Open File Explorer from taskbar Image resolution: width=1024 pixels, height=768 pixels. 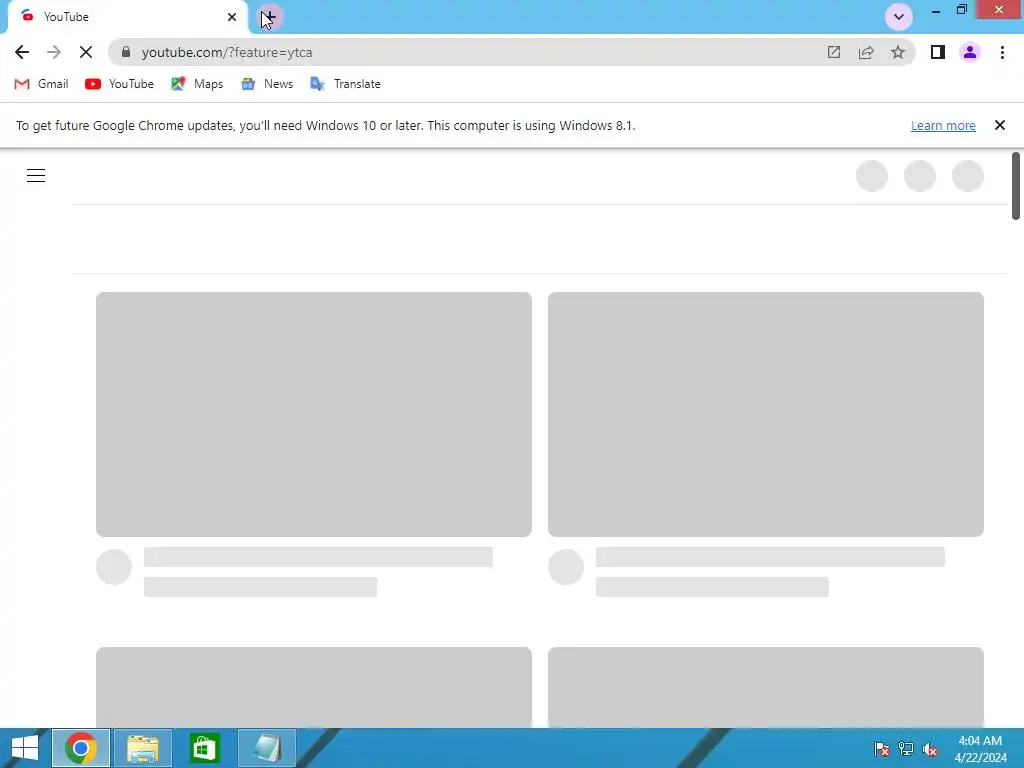coord(143,748)
